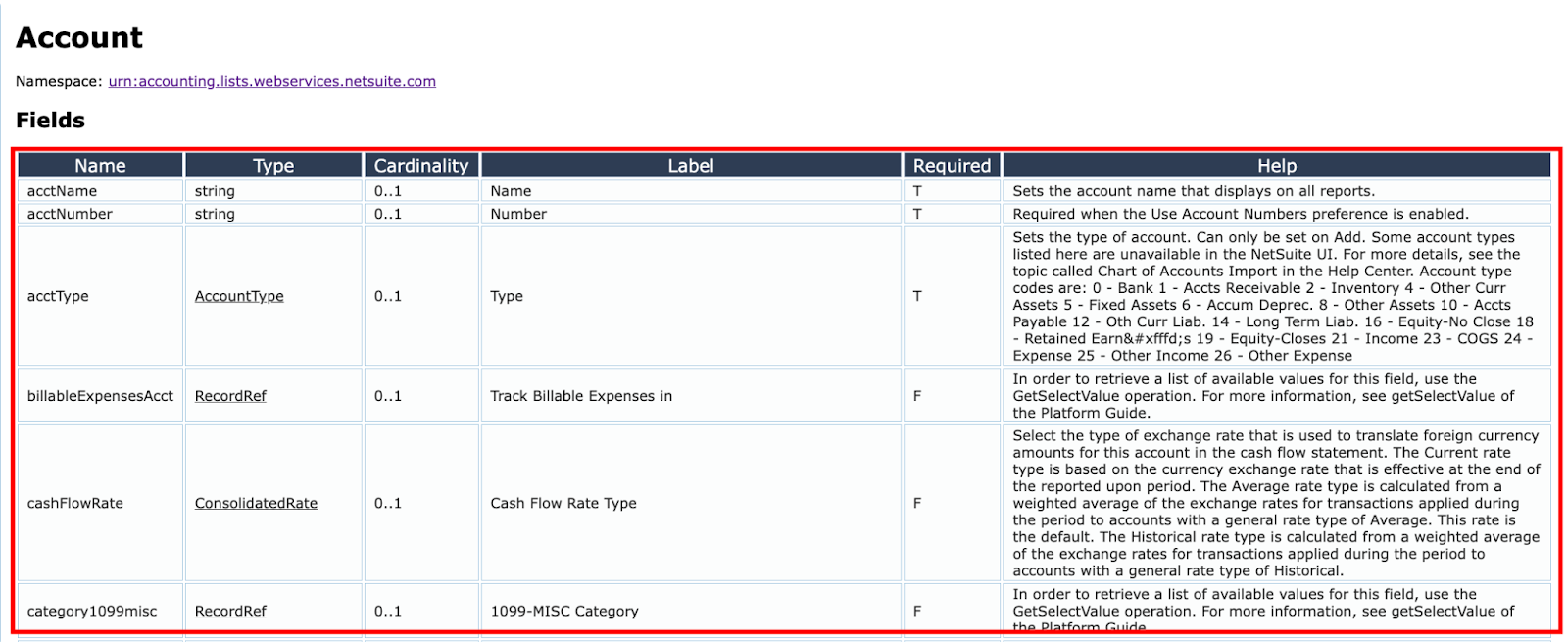Click the 0..1 cardinality in cashFlowRate row
The width and height of the screenshot is (1568, 642).
[x=388, y=503]
